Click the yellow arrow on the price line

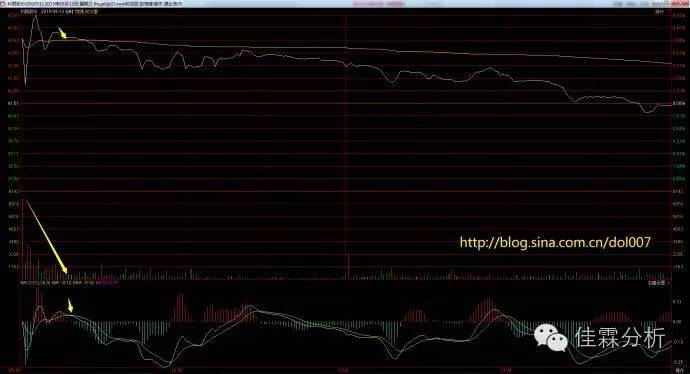click(x=62, y=33)
